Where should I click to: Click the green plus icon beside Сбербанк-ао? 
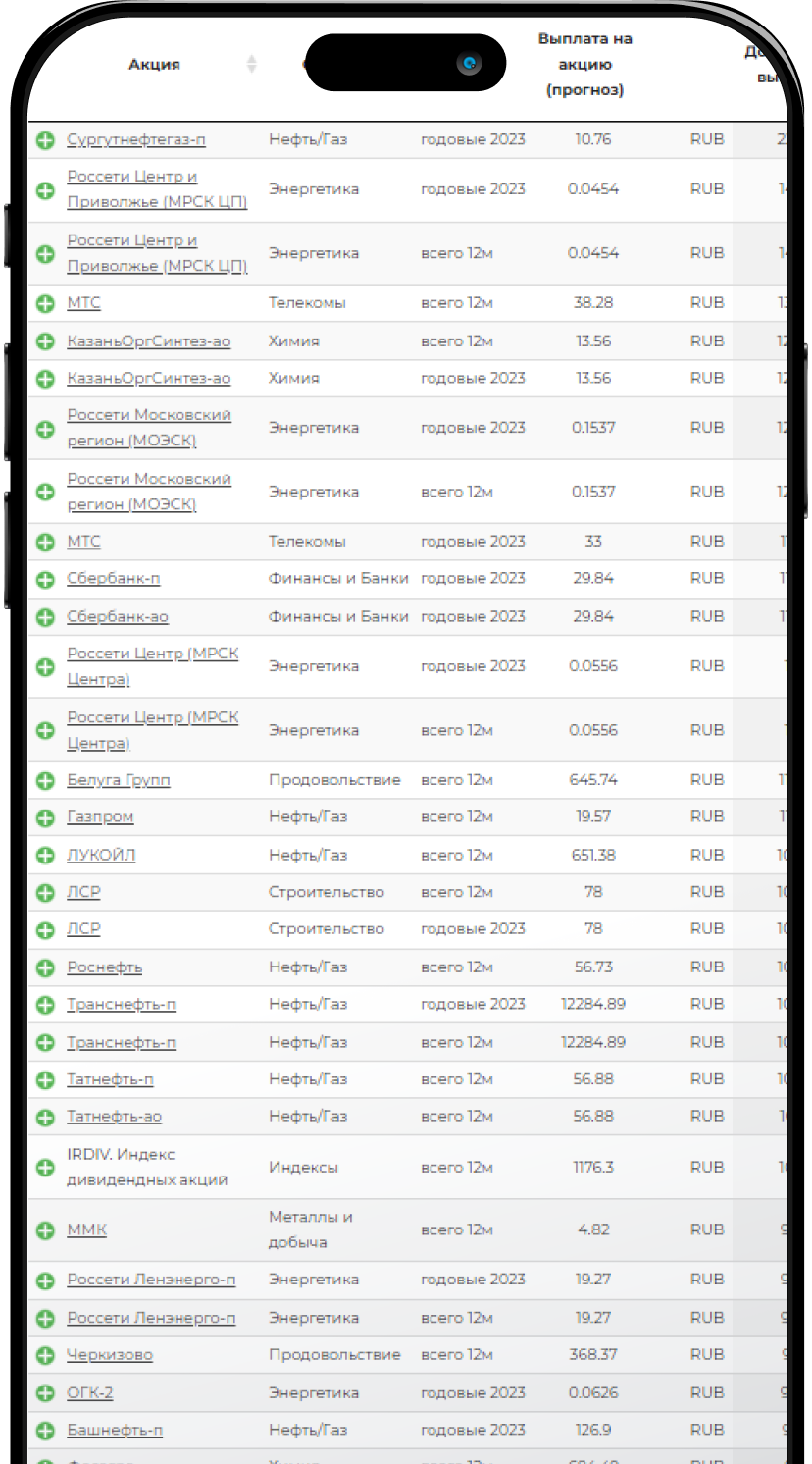[x=45, y=618]
